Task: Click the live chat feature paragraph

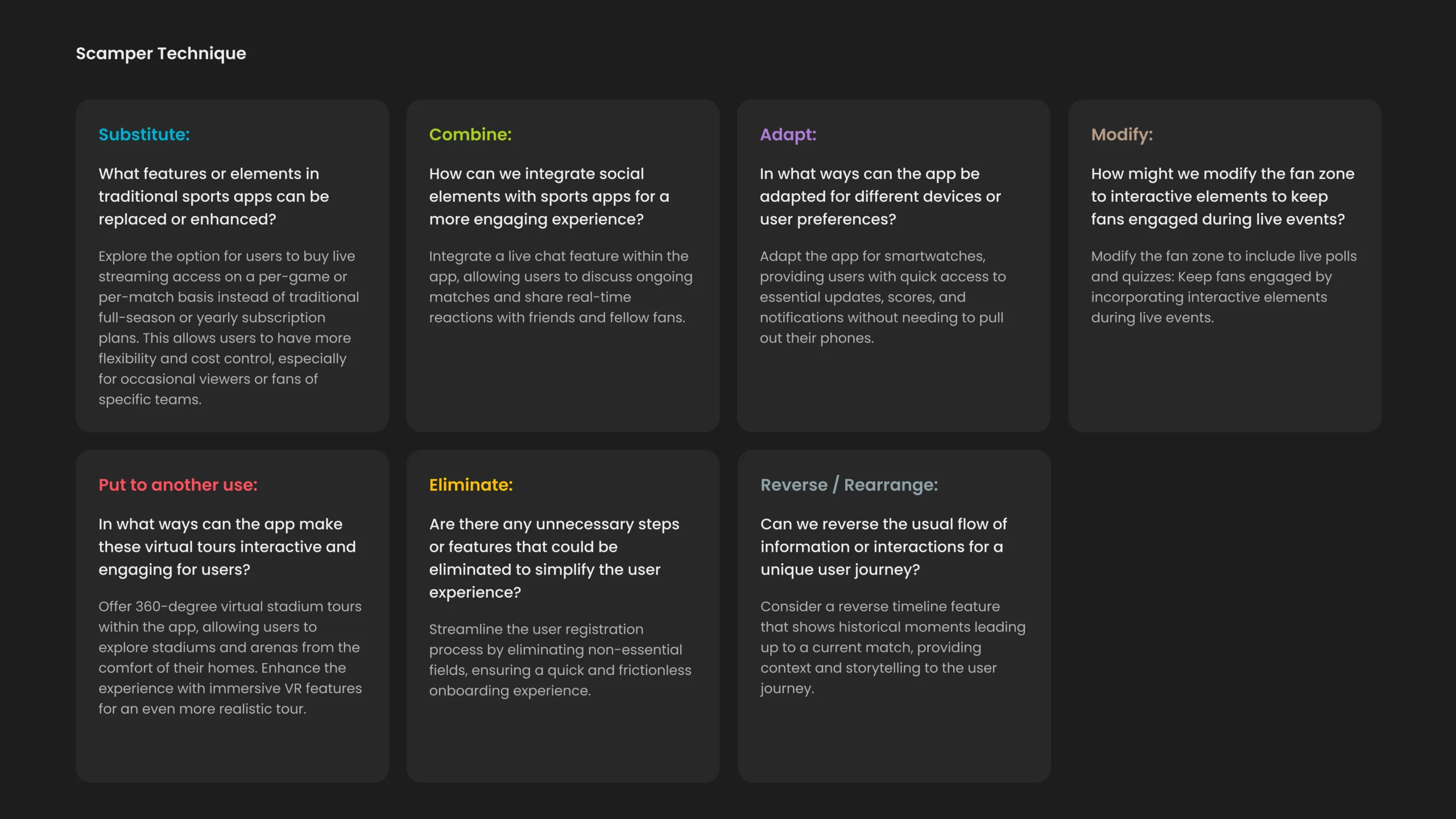Action: point(561,287)
